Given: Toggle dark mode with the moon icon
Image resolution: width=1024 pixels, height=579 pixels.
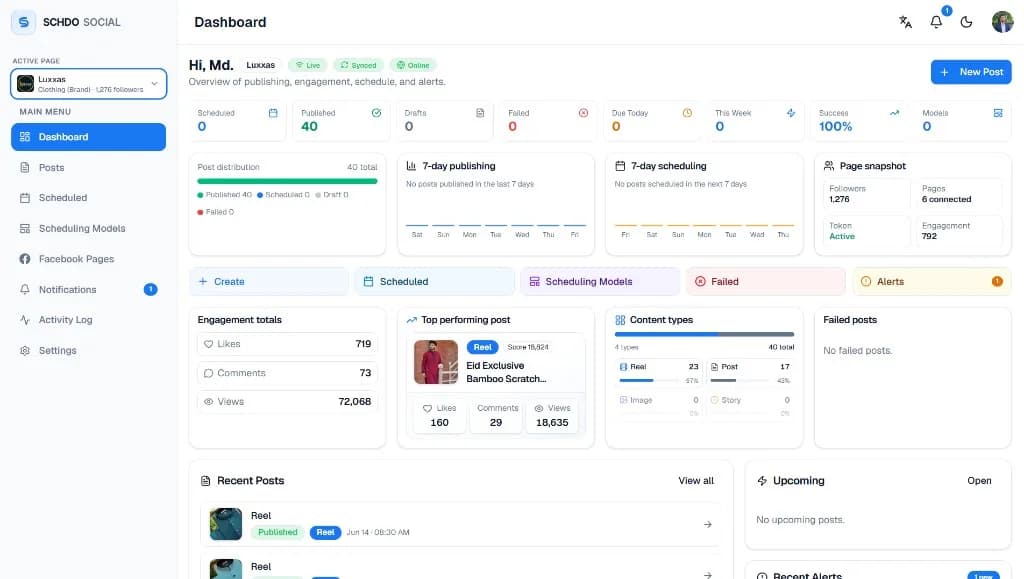Looking at the screenshot, I should (x=967, y=22).
